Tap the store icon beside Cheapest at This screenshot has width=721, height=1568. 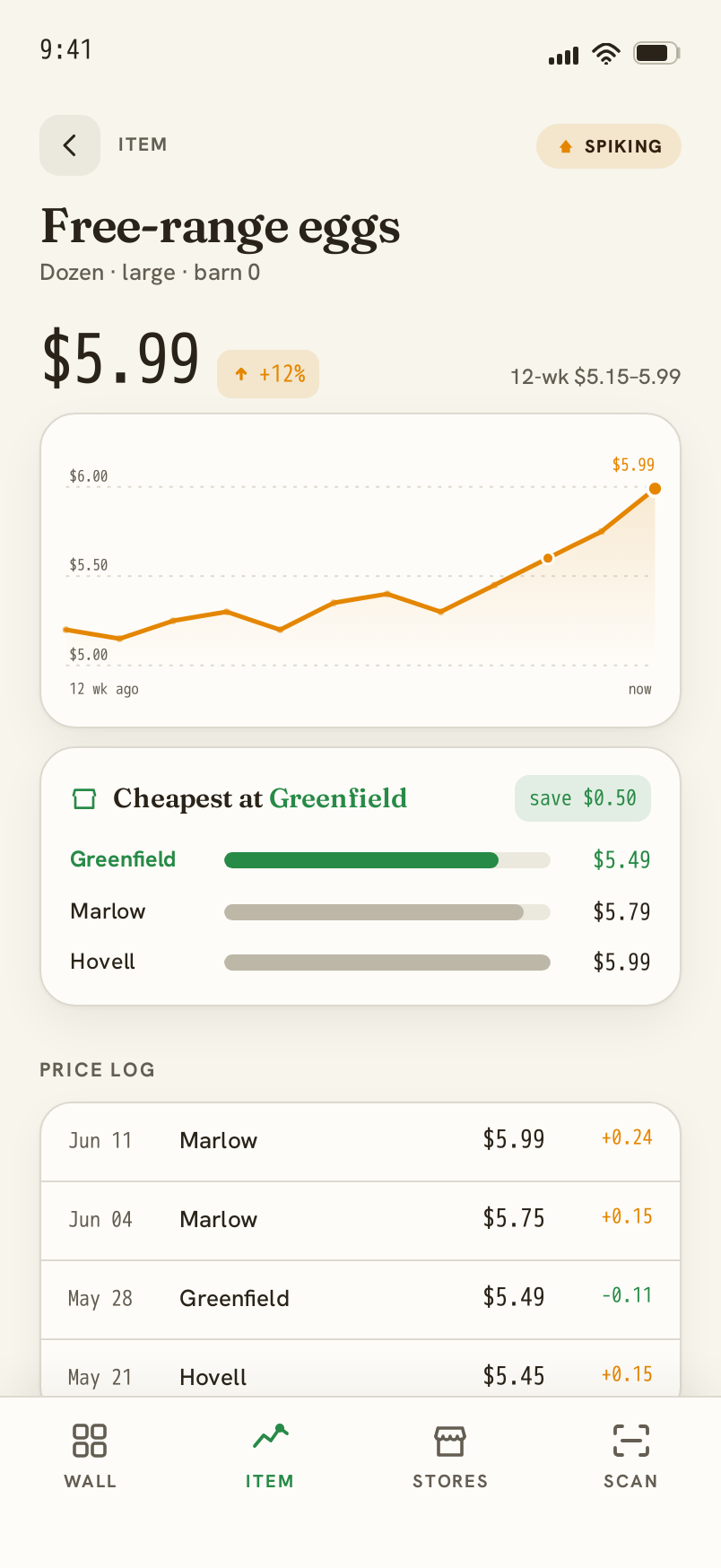(83, 798)
